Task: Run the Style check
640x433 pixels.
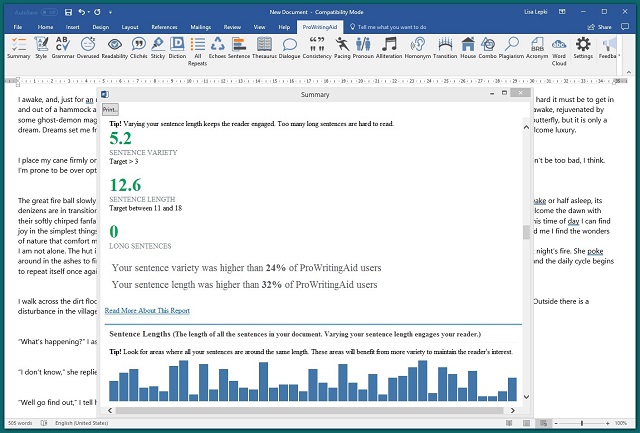Action: click(41, 48)
